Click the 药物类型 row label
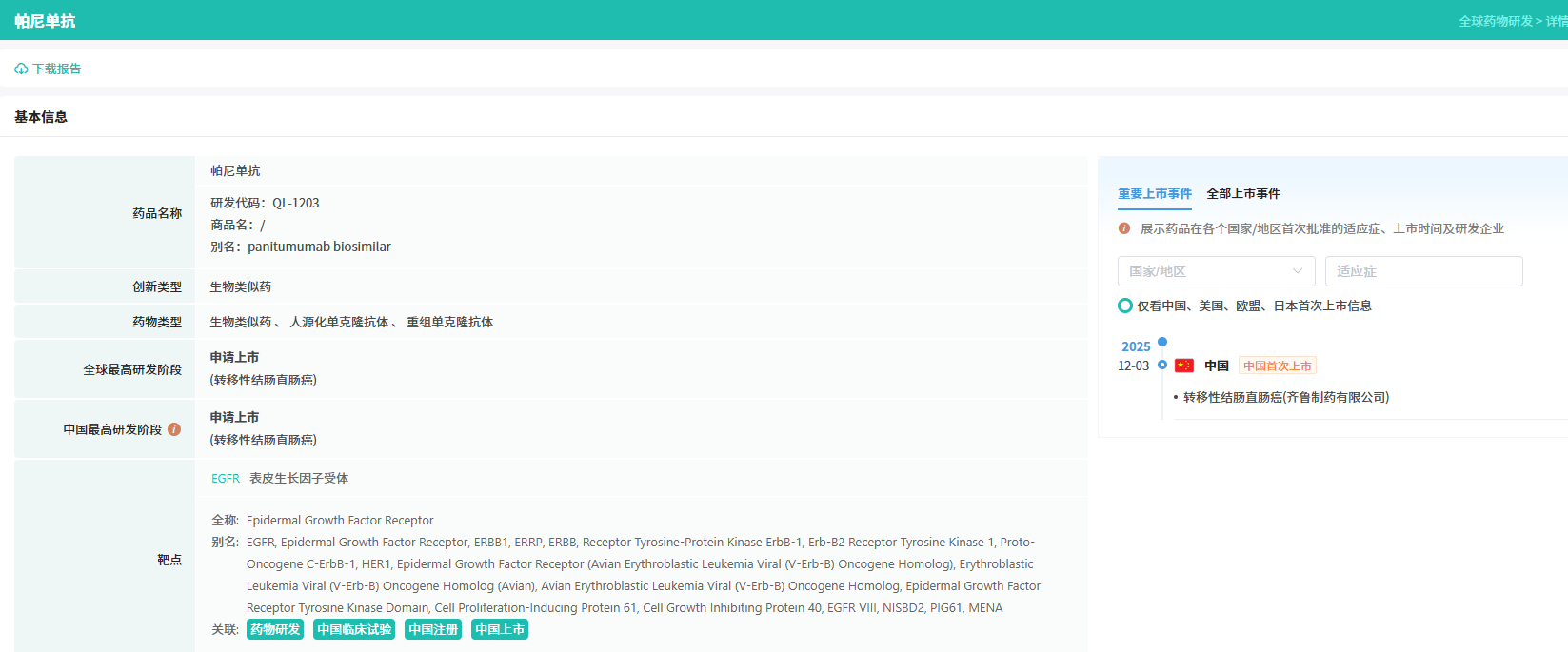 coord(157,322)
